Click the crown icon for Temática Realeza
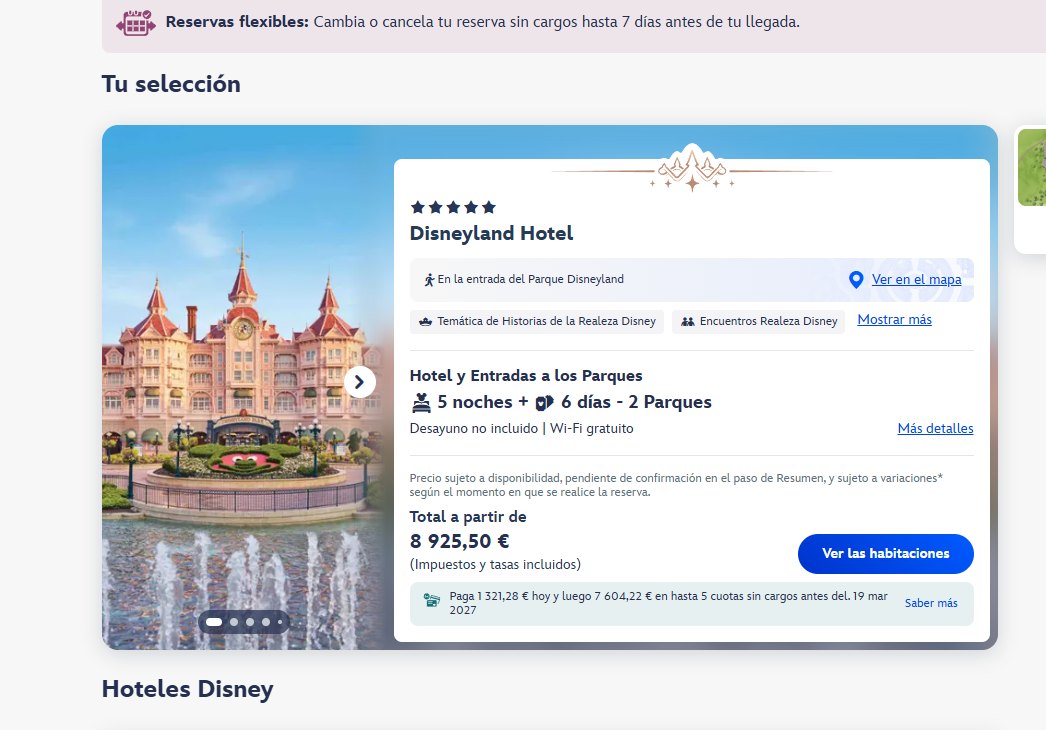 click(x=426, y=322)
